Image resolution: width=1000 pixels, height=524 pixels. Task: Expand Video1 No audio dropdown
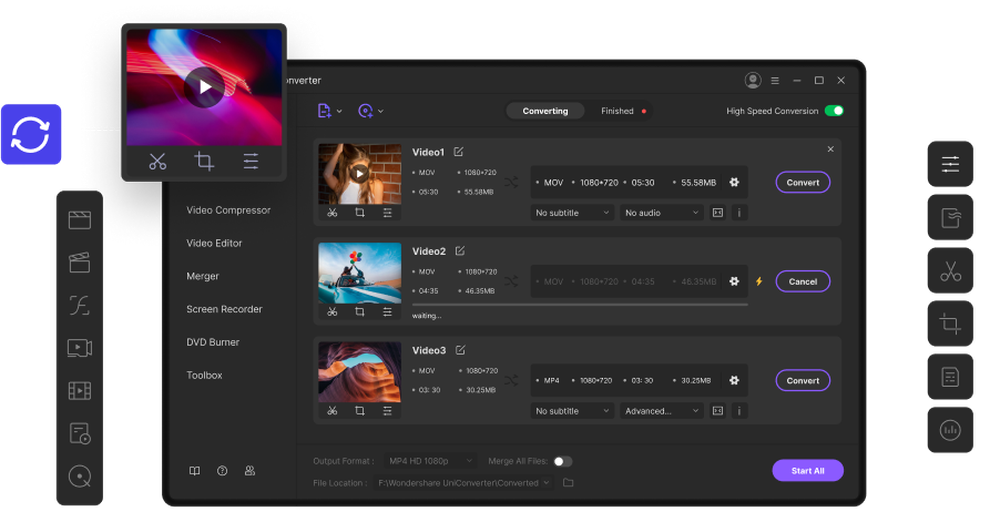662,213
